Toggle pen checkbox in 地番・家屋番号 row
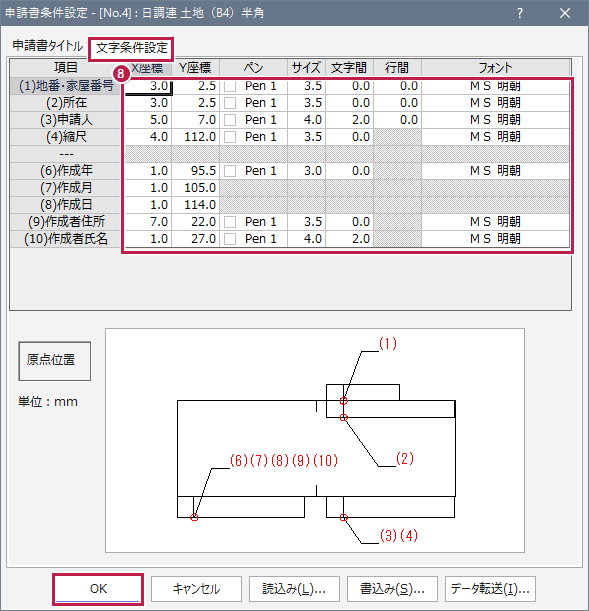This screenshot has width=589, height=611. pos(230,86)
